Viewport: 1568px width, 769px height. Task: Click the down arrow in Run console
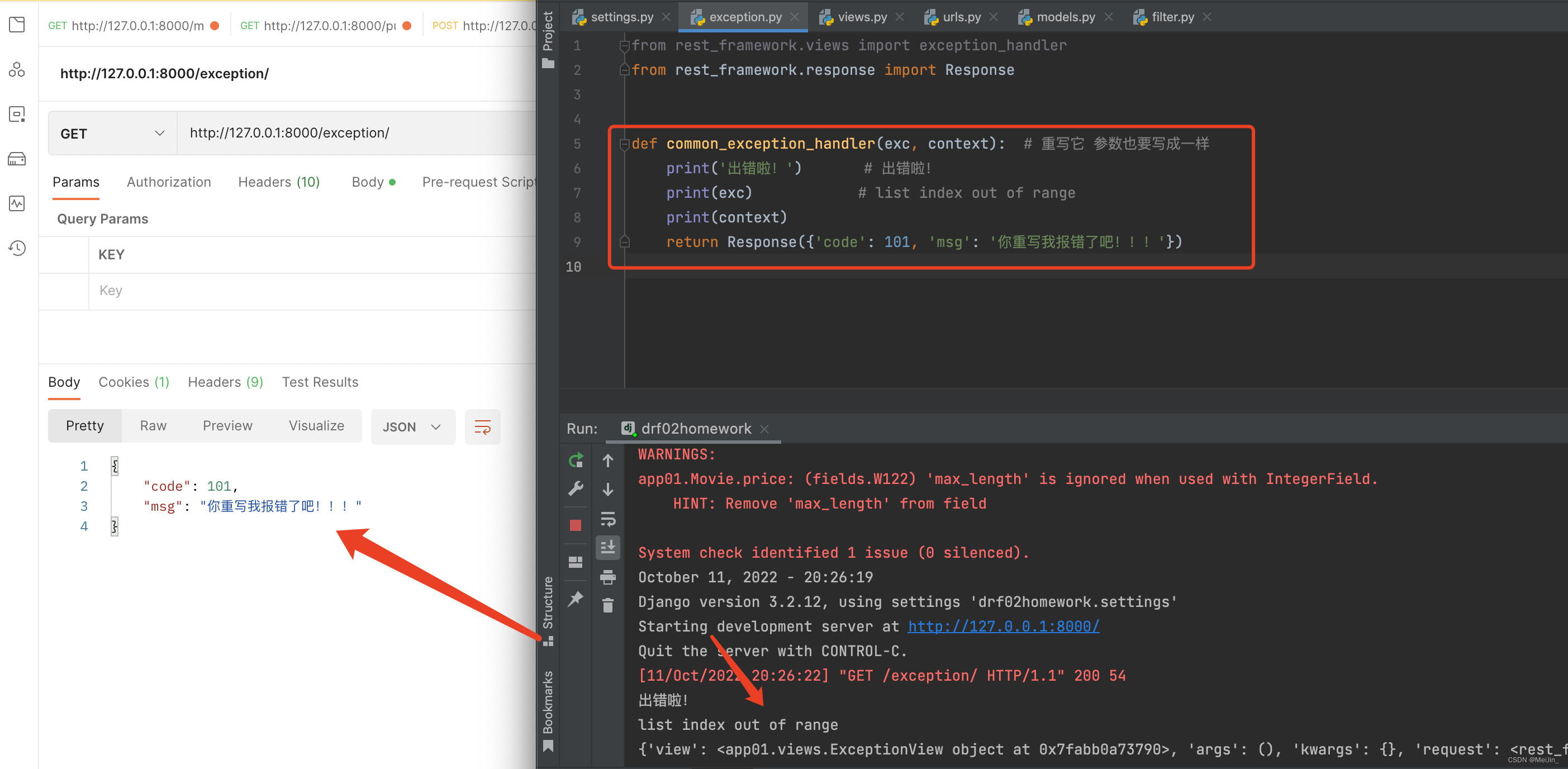tap(607, 490)
